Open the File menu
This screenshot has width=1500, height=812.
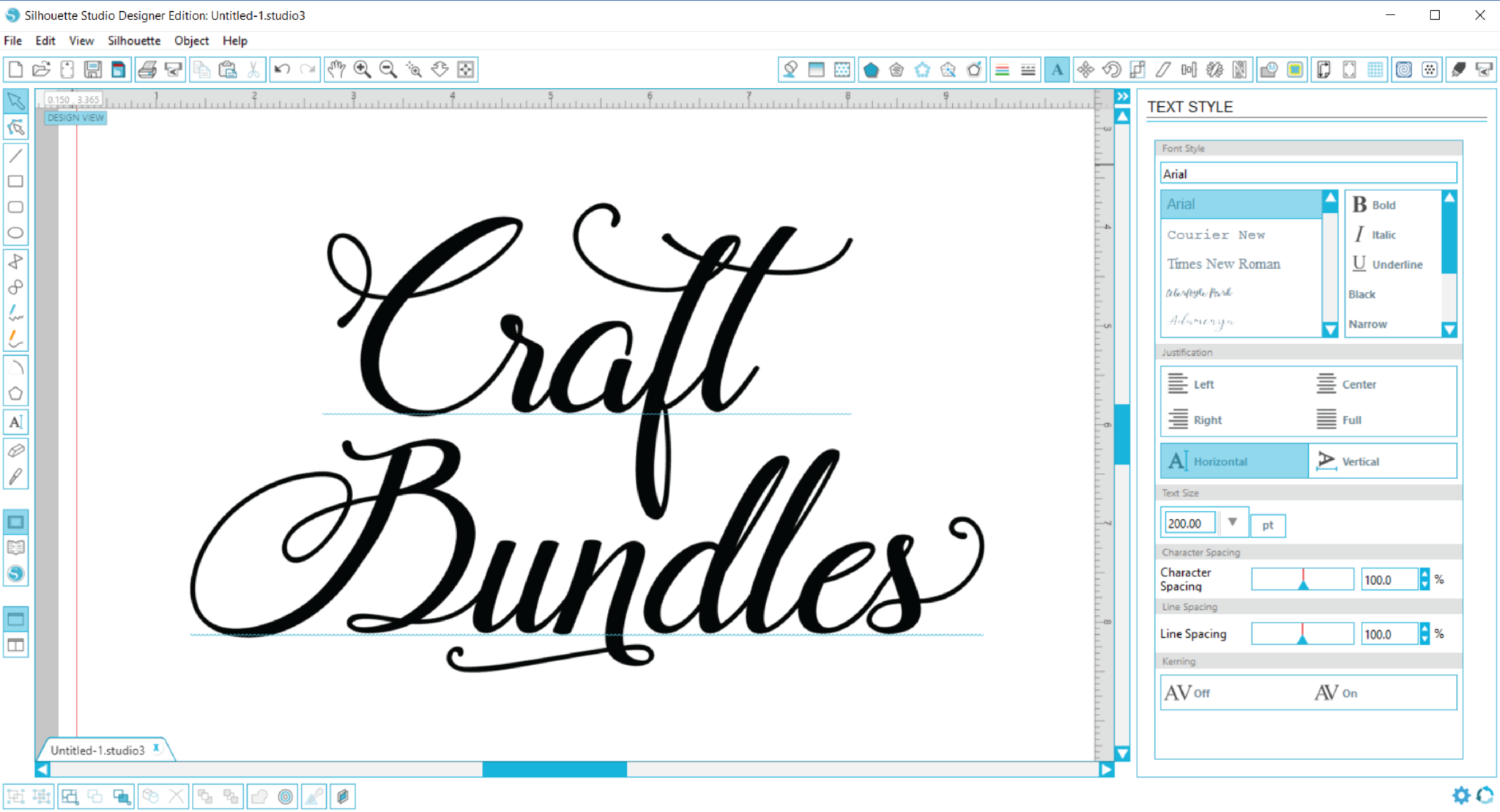[x=13, y=40]
